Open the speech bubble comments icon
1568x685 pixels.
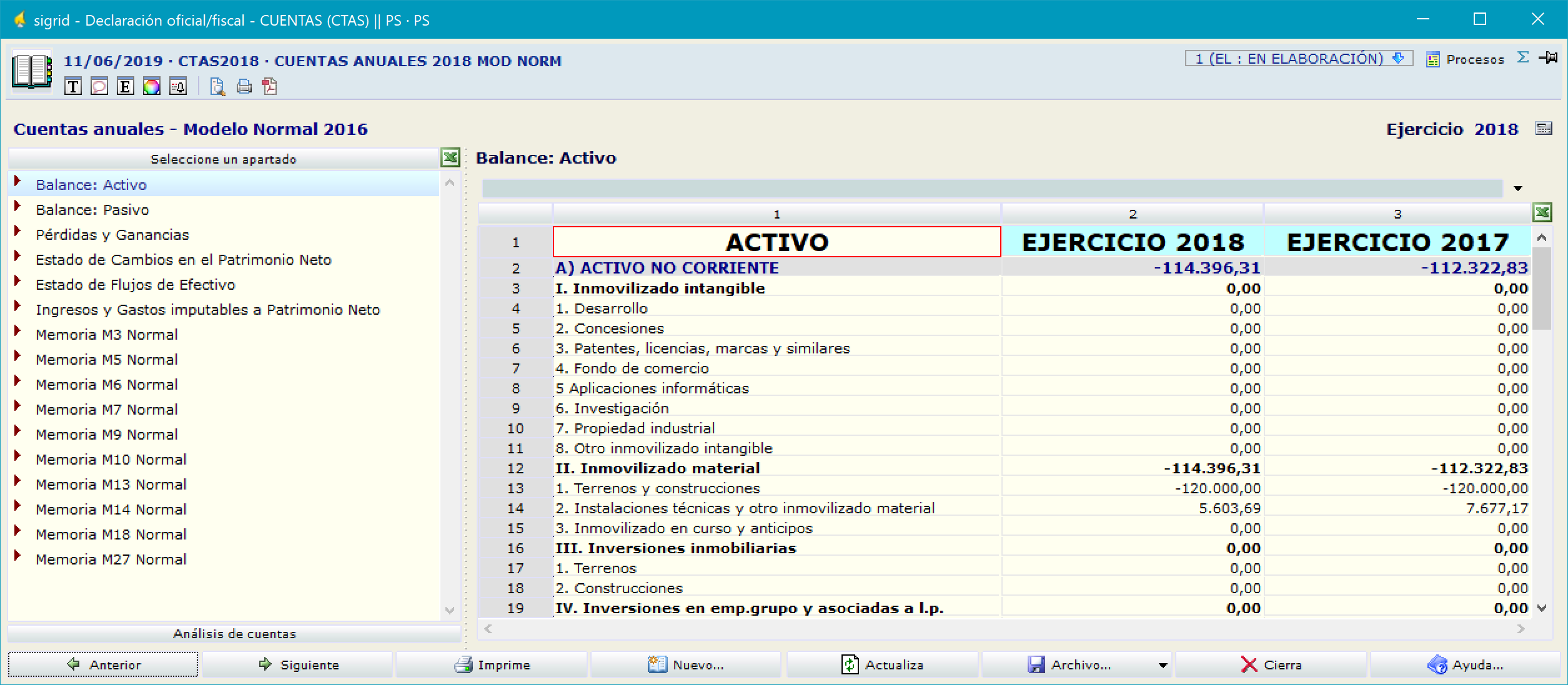click(99, 86)
